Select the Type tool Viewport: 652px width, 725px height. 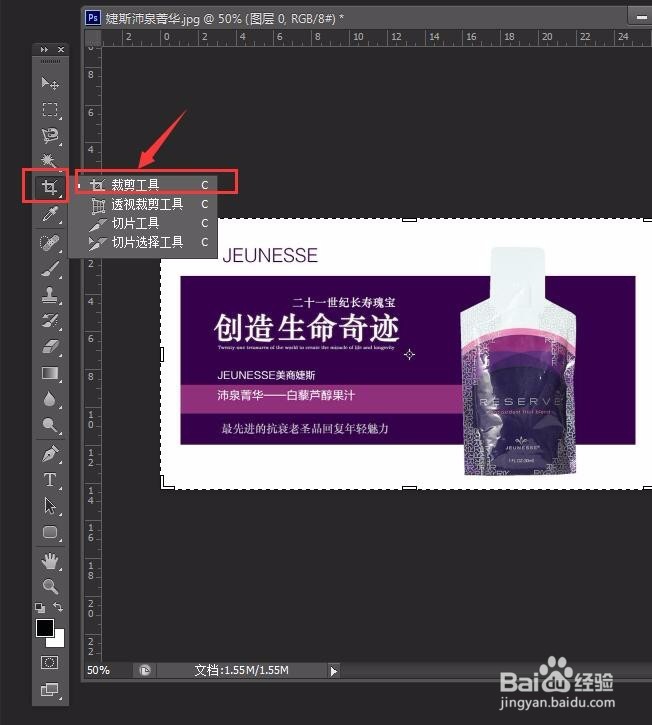pos(50,480)
